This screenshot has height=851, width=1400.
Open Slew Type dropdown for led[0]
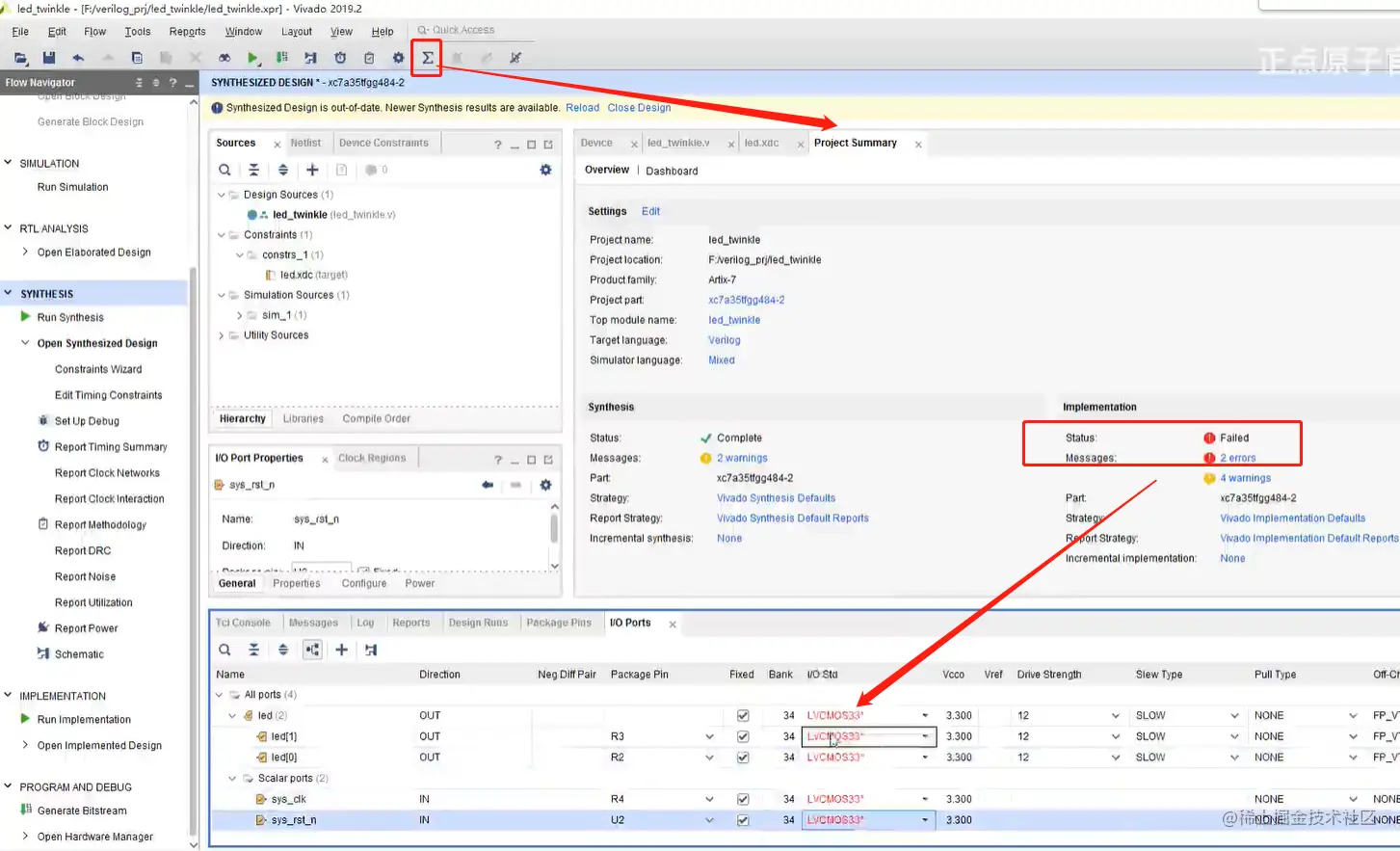1234,758
